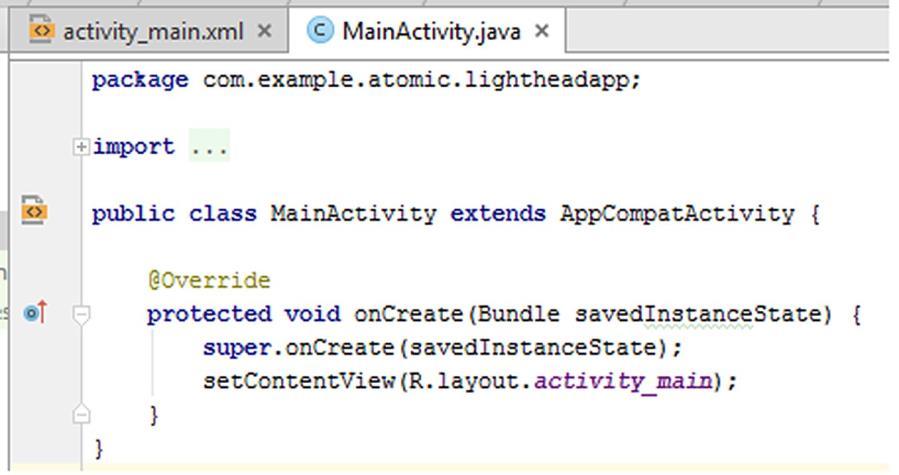Screen dimensions: 899x475
Task: Click the protected keyword
Action: (x=209, y=314)
